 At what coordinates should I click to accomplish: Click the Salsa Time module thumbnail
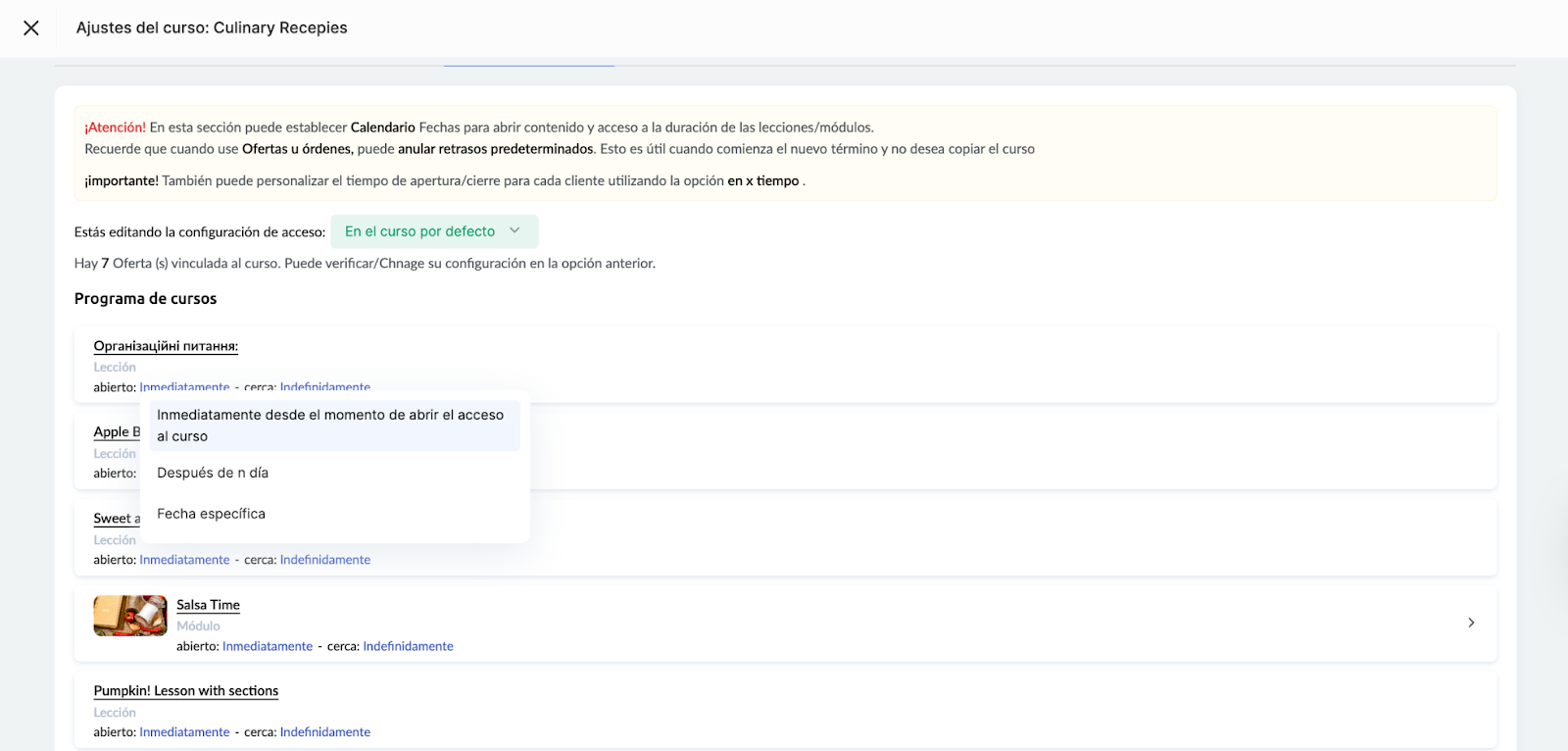pos(130,616)
